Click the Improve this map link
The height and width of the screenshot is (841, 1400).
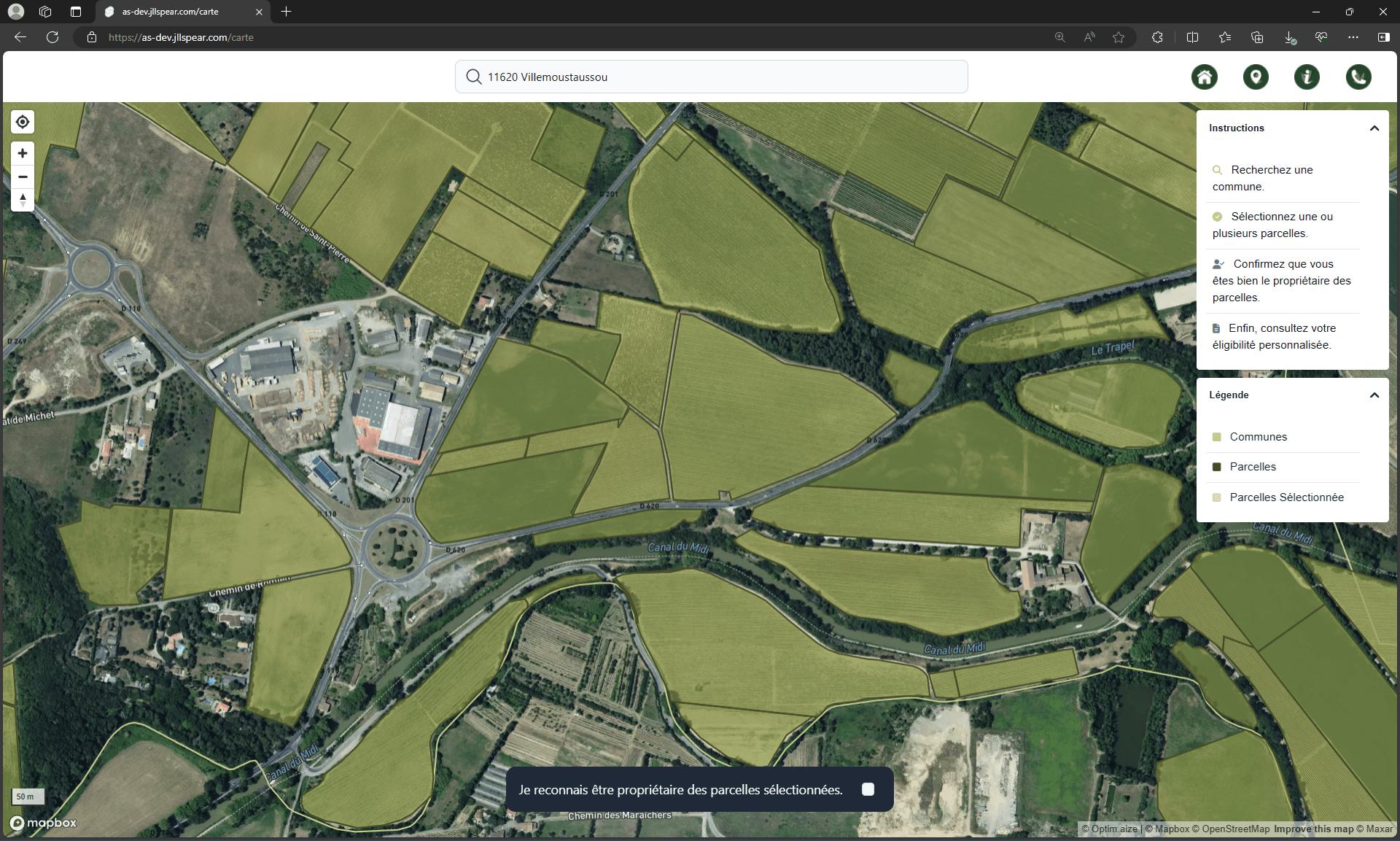1312,829
